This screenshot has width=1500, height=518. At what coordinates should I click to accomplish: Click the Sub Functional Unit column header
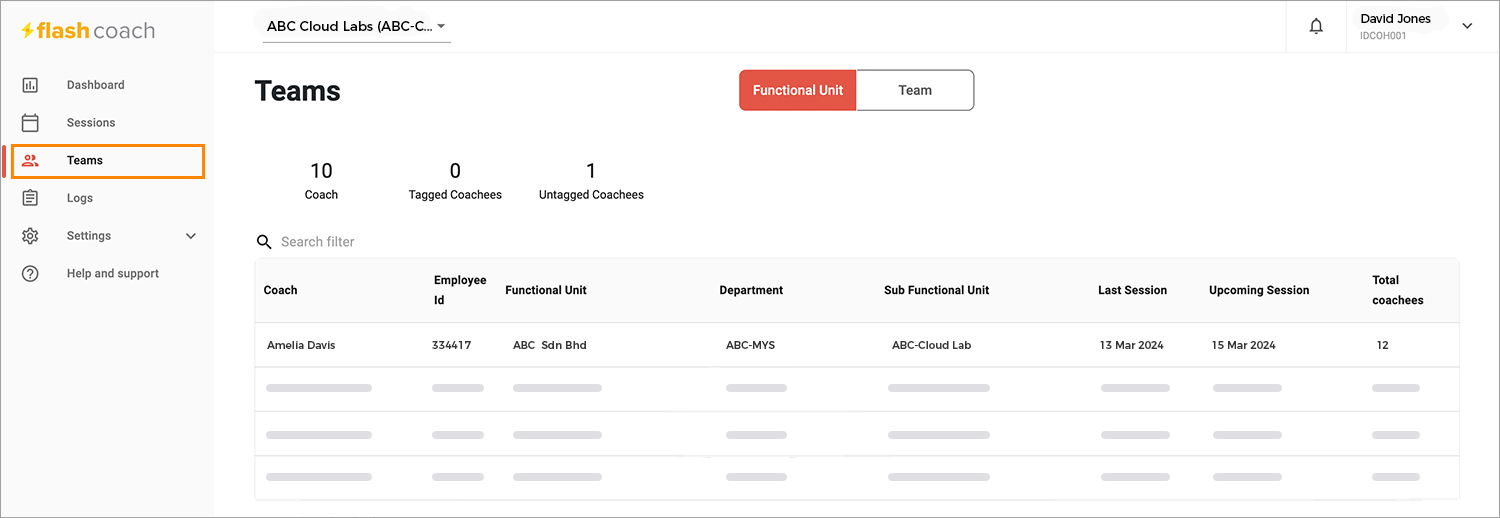pyautogui.click(x=936, y=290)
